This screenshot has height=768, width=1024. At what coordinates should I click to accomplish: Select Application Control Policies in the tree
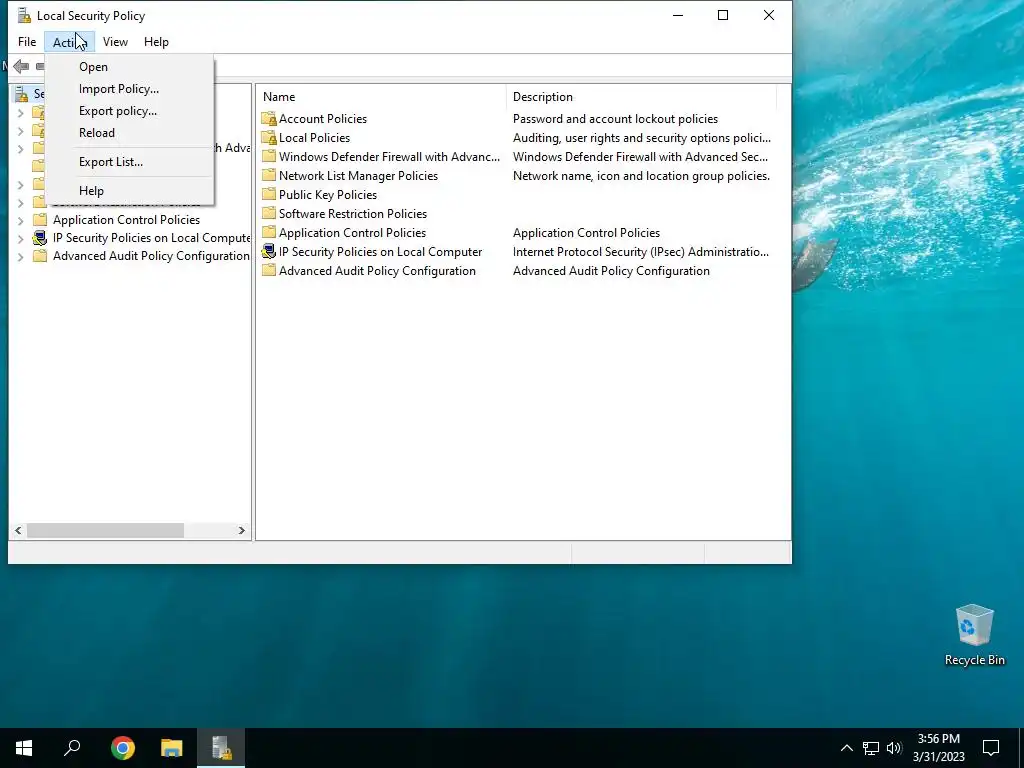click(126, 219)
